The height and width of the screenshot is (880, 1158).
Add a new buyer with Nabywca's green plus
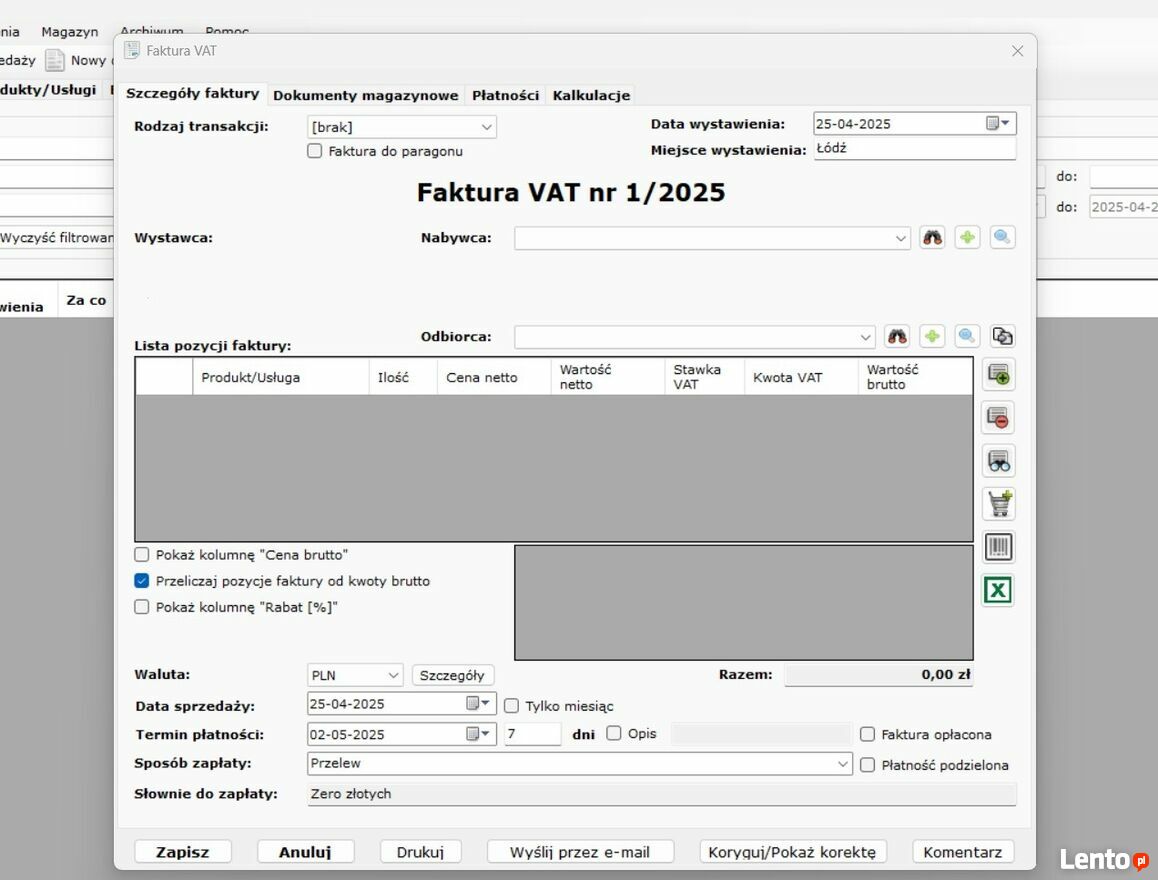(967, 238)
